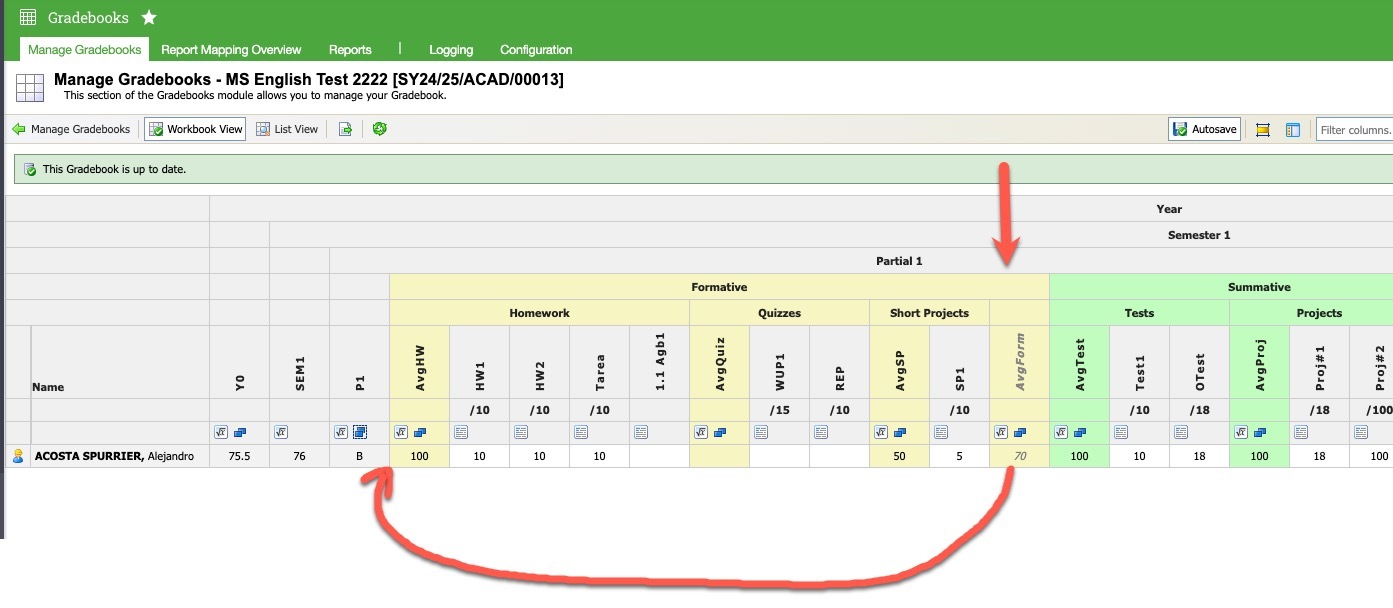Click the details icon under the HW1 column
This screenshot has width=1393, height=608.
(461, 432)
